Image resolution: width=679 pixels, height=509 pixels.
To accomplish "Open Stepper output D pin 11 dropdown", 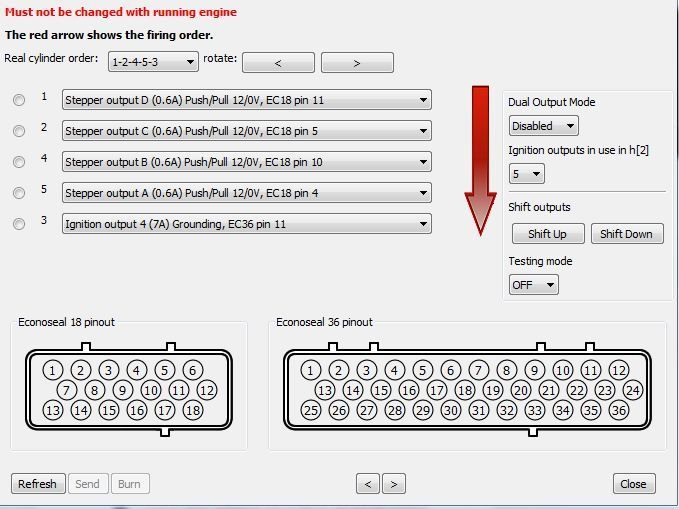I will coord(247,100).
